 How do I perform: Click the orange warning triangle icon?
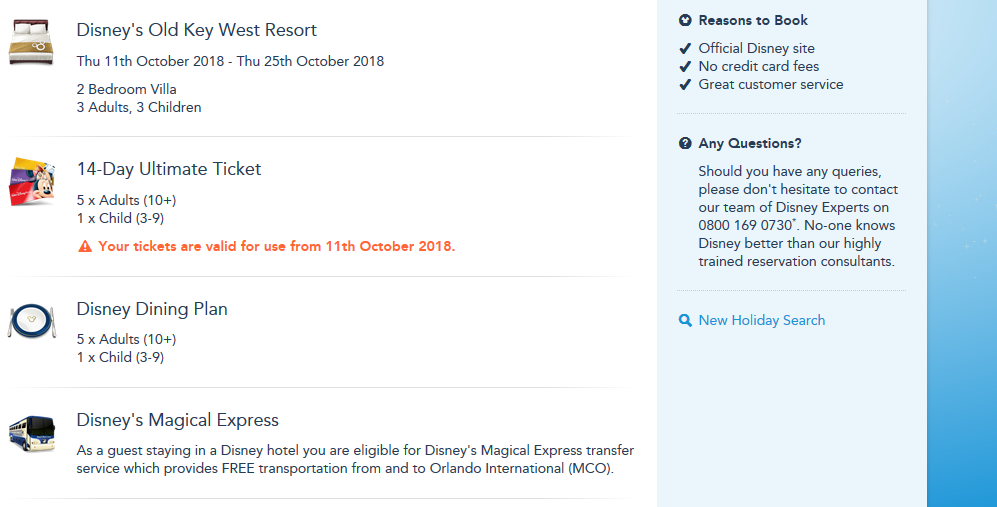click(x=85, y=246)
